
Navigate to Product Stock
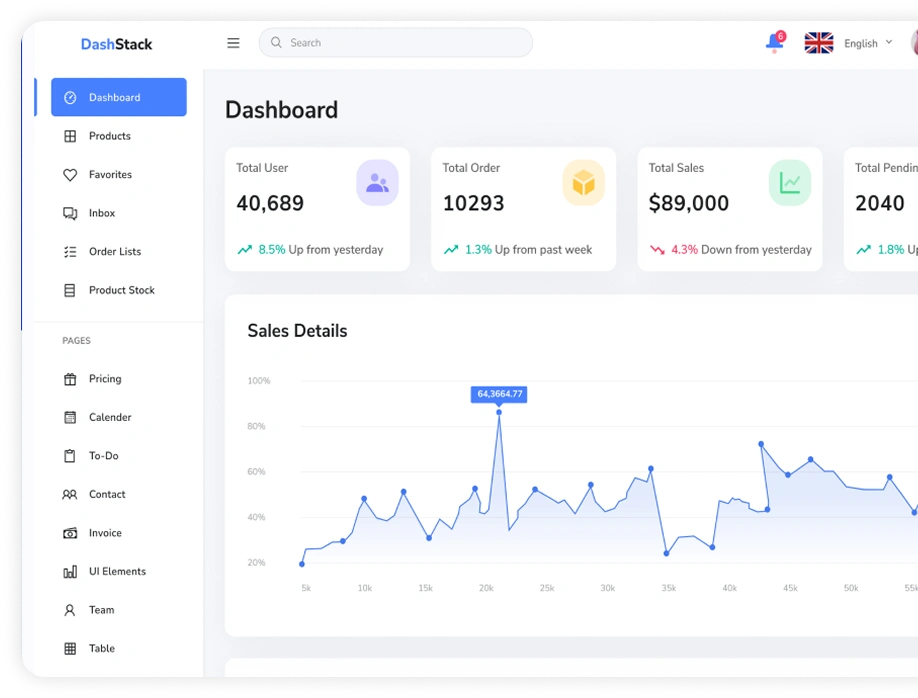pos(121,290)
